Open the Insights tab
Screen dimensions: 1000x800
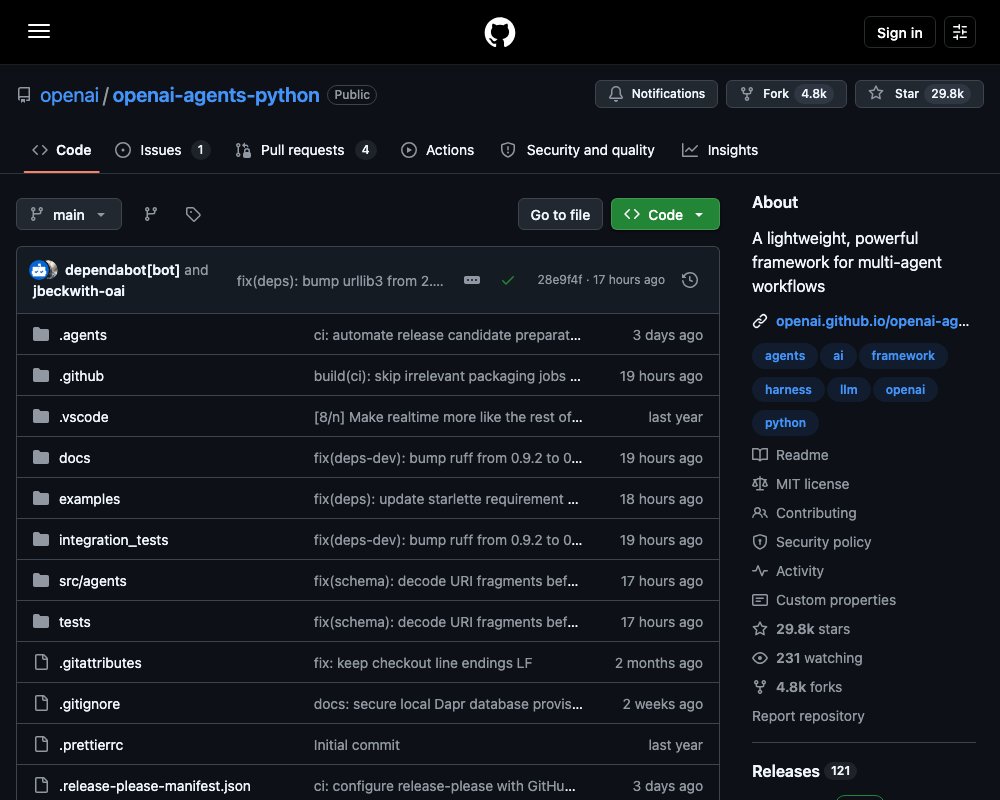coord(720,151)
